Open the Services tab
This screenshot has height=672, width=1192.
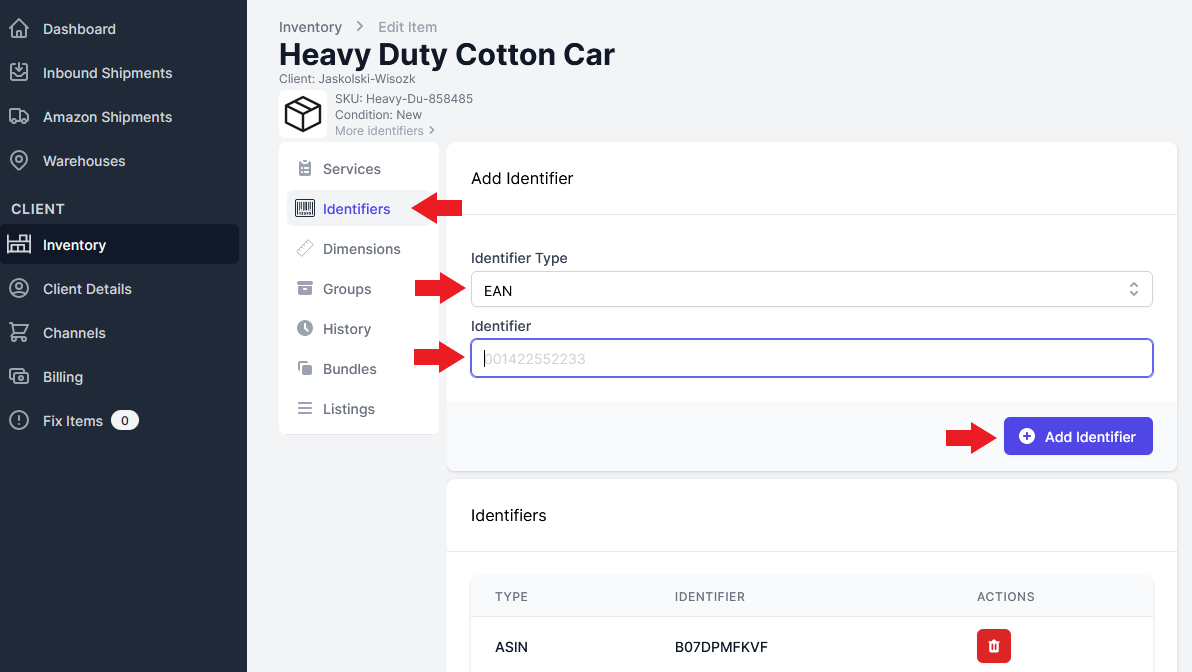point(351,169)
